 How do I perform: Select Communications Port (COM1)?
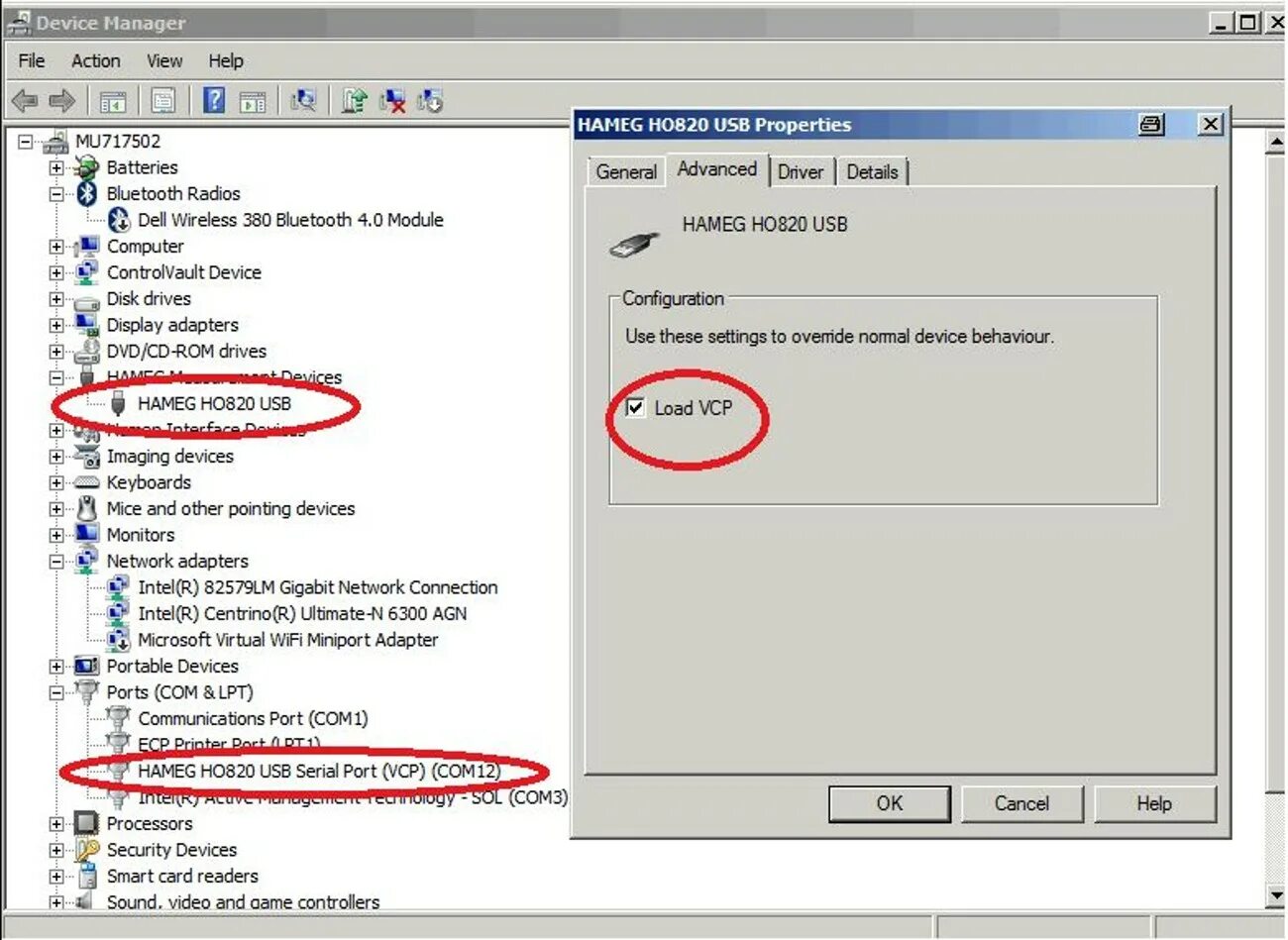253,718
